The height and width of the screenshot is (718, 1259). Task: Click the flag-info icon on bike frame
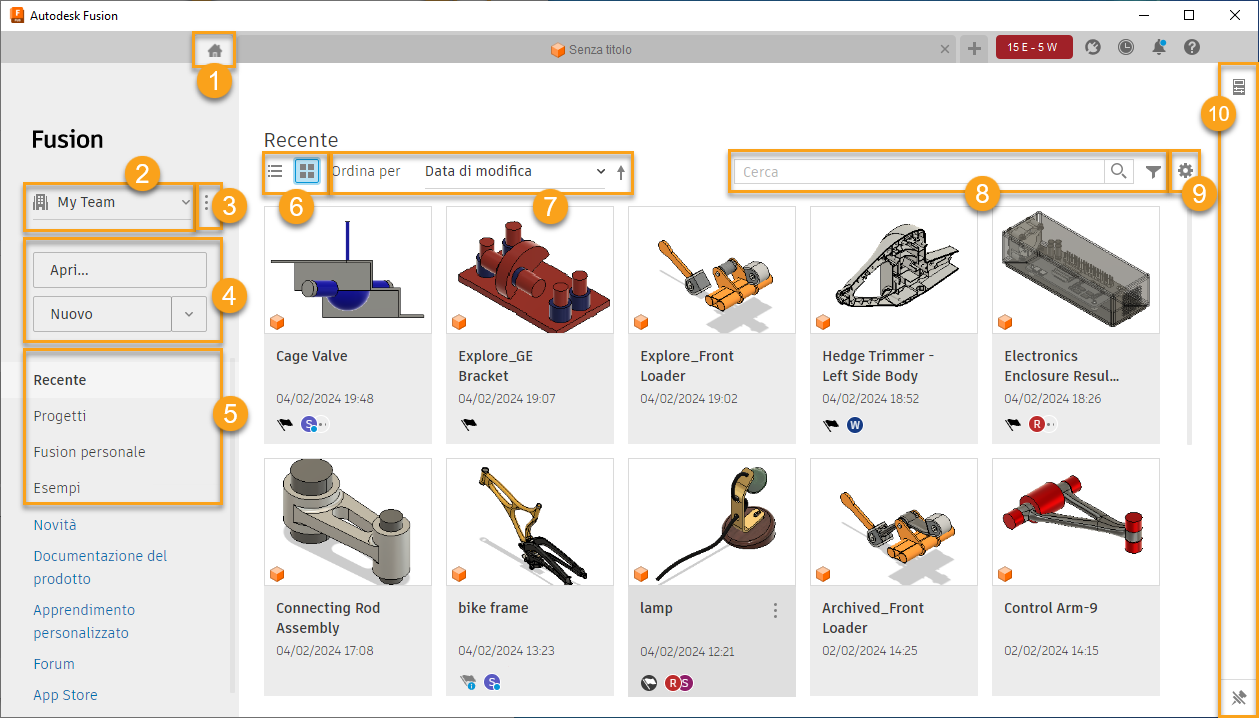[x=468, y=683]
